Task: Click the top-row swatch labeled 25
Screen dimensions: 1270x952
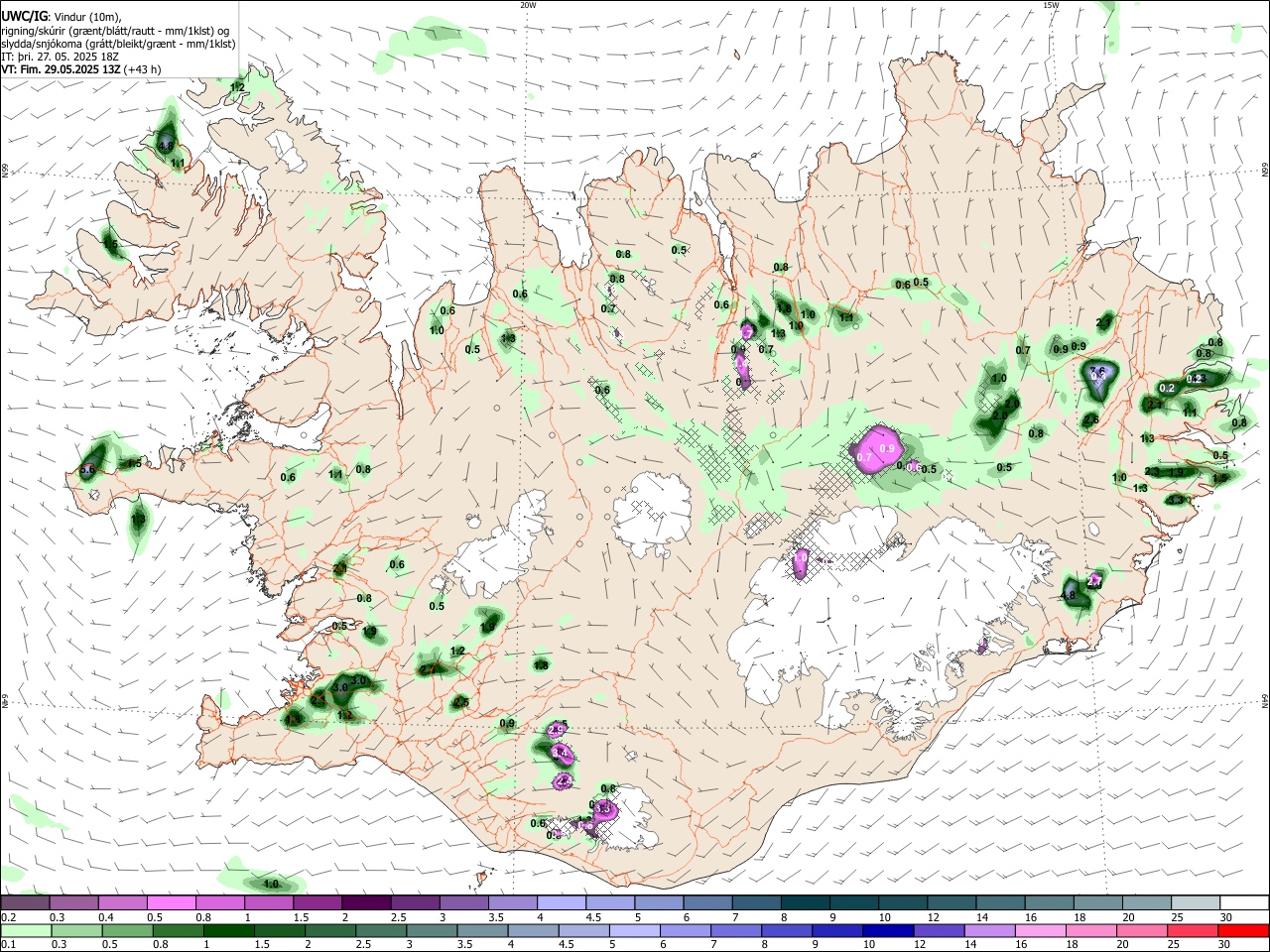Action: 1194,902
